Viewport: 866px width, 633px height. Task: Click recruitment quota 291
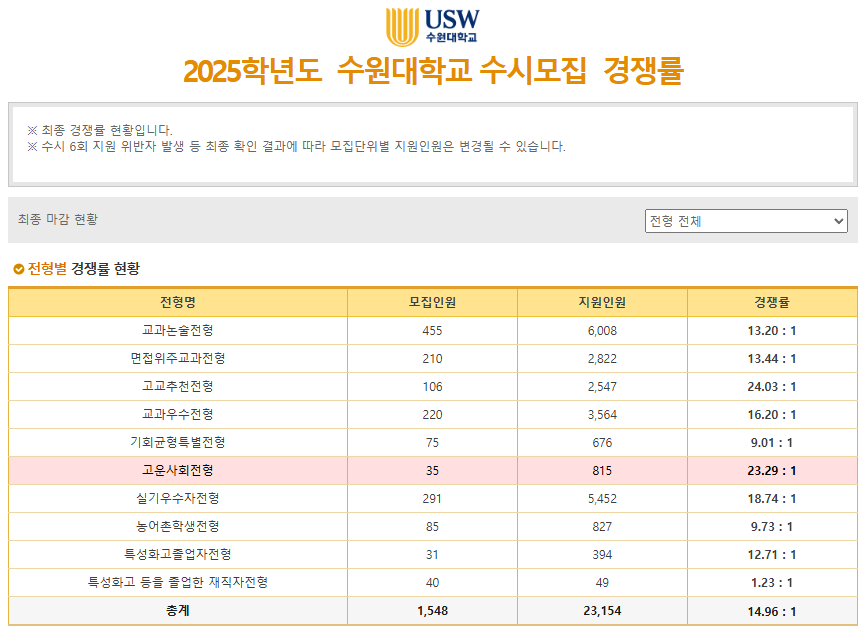(432, 499)
